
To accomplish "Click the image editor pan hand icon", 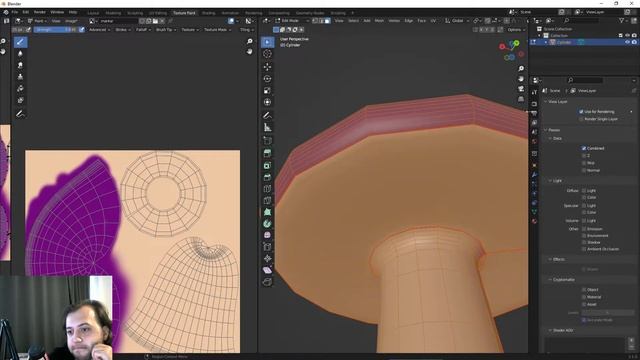I will coord(249,51).
